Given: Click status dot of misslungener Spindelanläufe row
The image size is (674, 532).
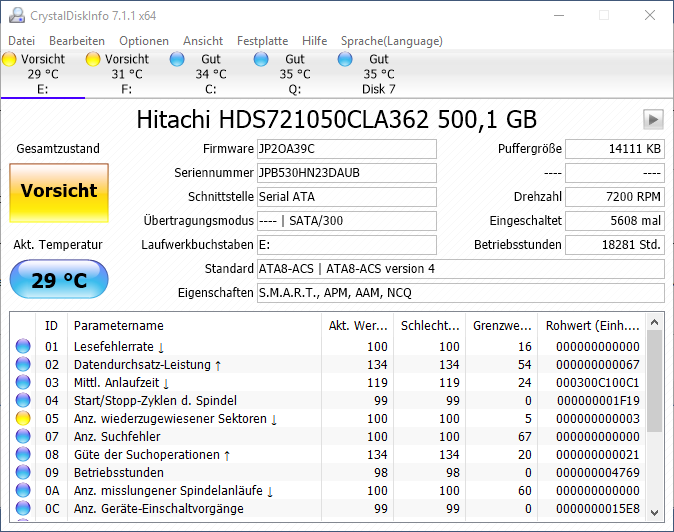Looking at the screenshot, I should (x=23, y=491).
